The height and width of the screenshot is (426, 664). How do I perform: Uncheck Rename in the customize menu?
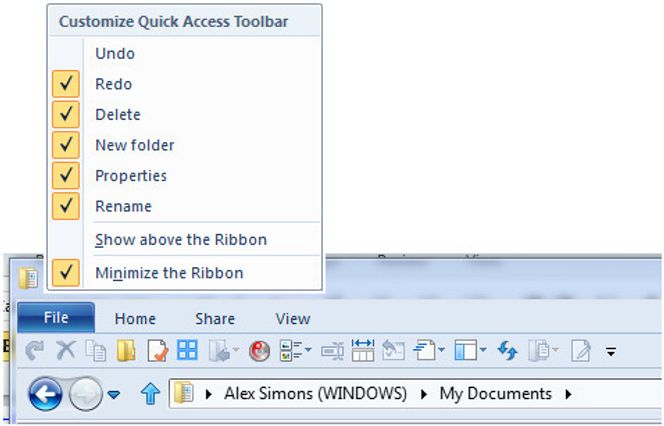(185, 206)
